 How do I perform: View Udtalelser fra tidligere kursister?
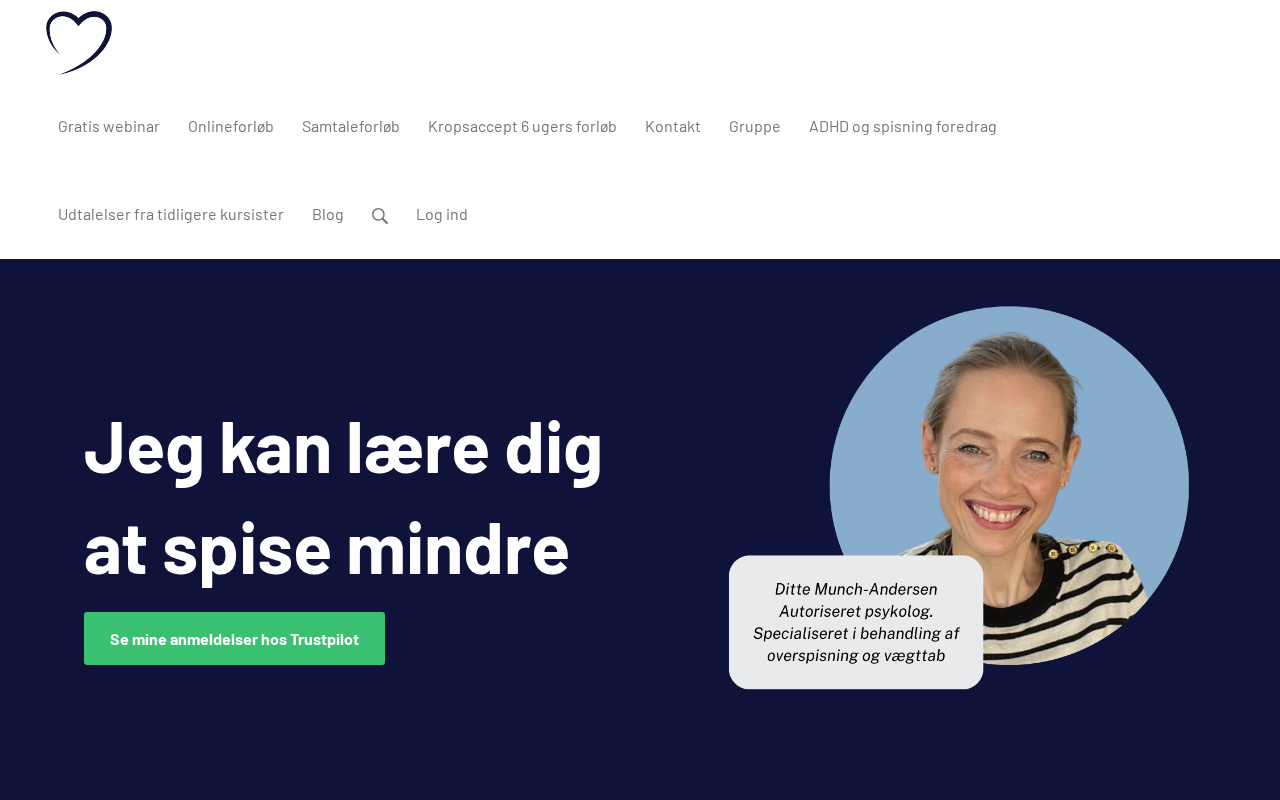(x=171, y=214)
